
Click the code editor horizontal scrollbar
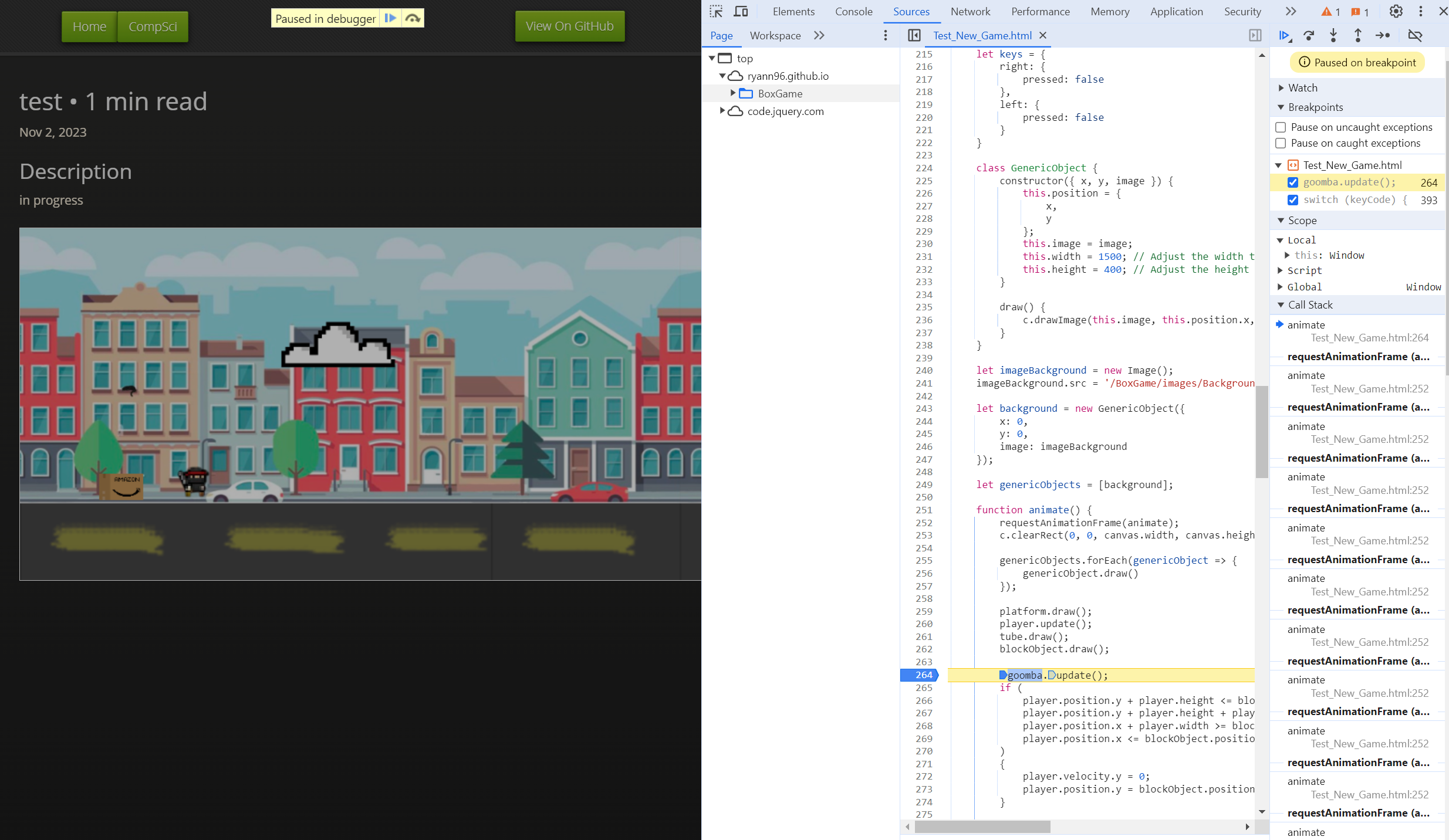(x=982, y=827)
